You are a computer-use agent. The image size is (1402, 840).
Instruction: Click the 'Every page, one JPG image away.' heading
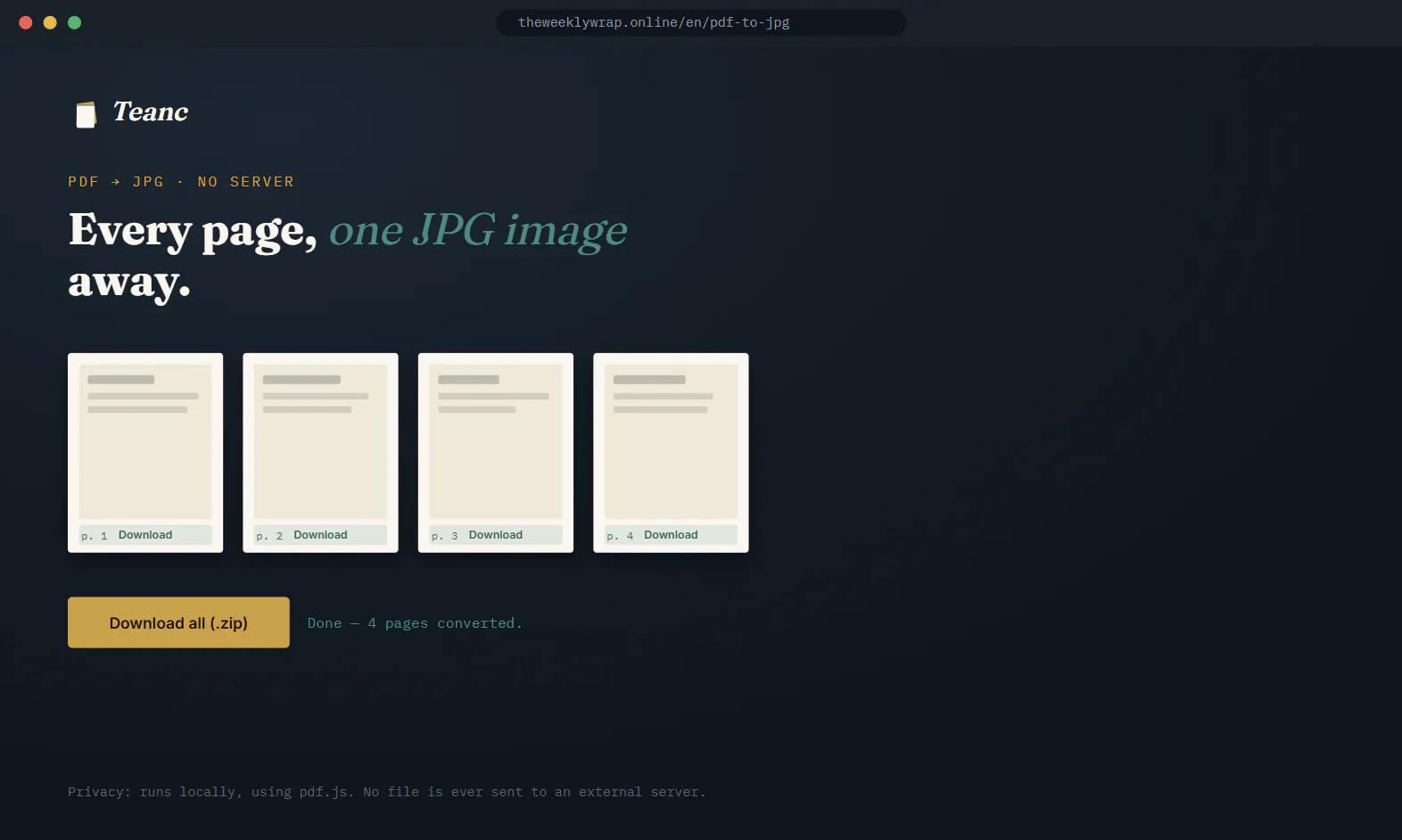click(348, 256)
